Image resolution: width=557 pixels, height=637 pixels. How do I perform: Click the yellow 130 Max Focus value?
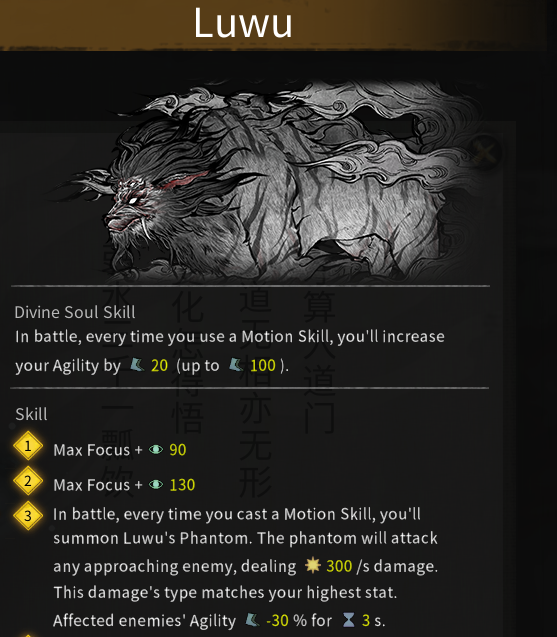point(182,485)
